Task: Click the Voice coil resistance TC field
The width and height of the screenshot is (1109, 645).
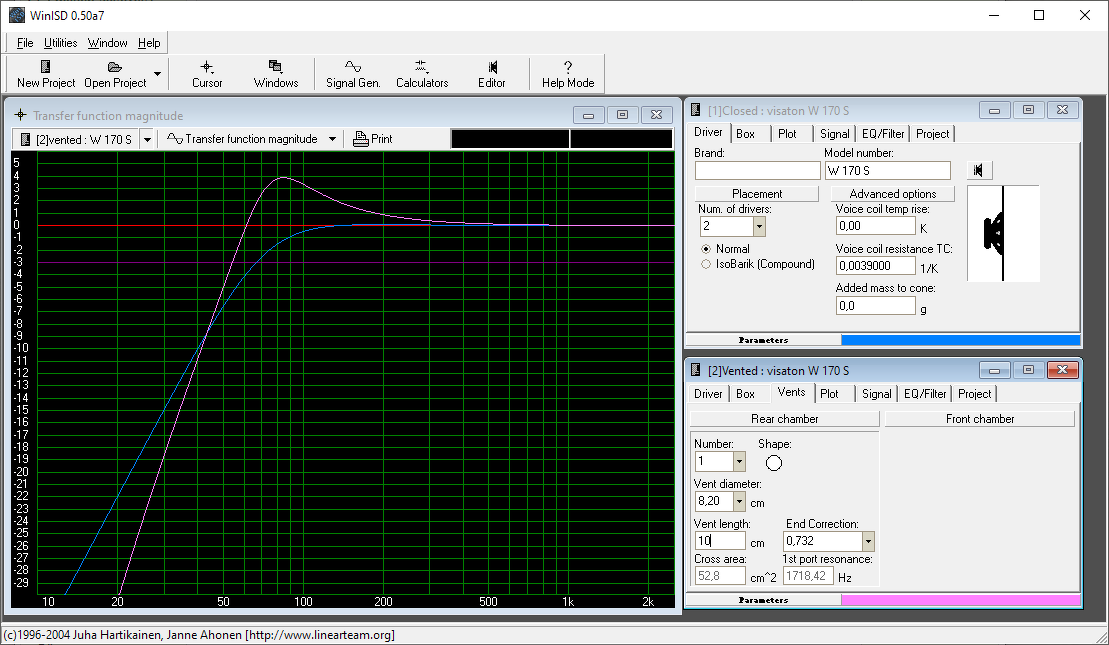Action: click(876, 266)
